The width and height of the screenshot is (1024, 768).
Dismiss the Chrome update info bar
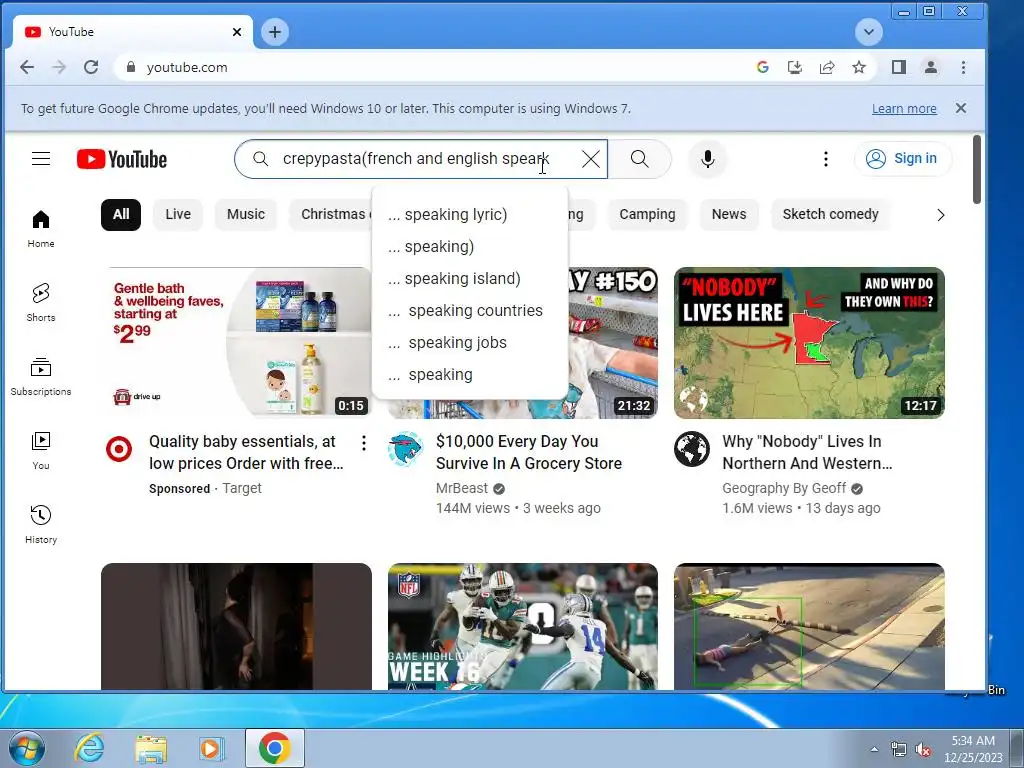pyautogui.click(x=961, y=108)
